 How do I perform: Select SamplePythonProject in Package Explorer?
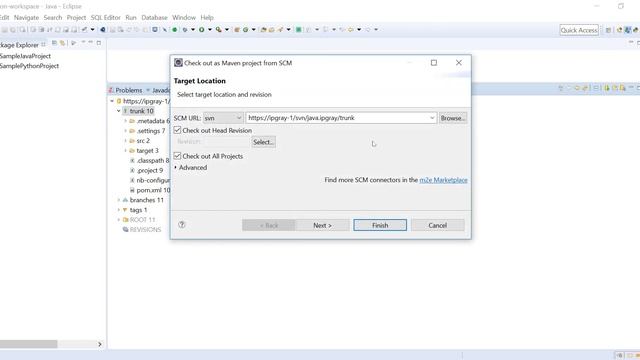click(x=29, y=66)
